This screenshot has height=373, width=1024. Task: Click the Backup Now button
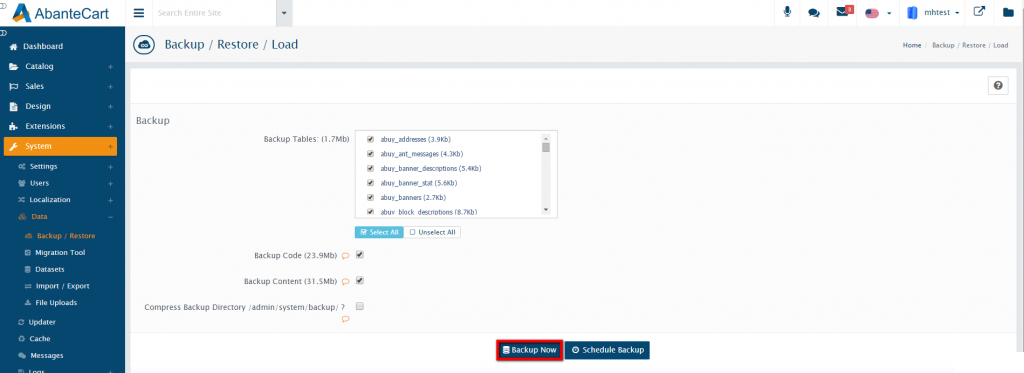click(529, 350)
